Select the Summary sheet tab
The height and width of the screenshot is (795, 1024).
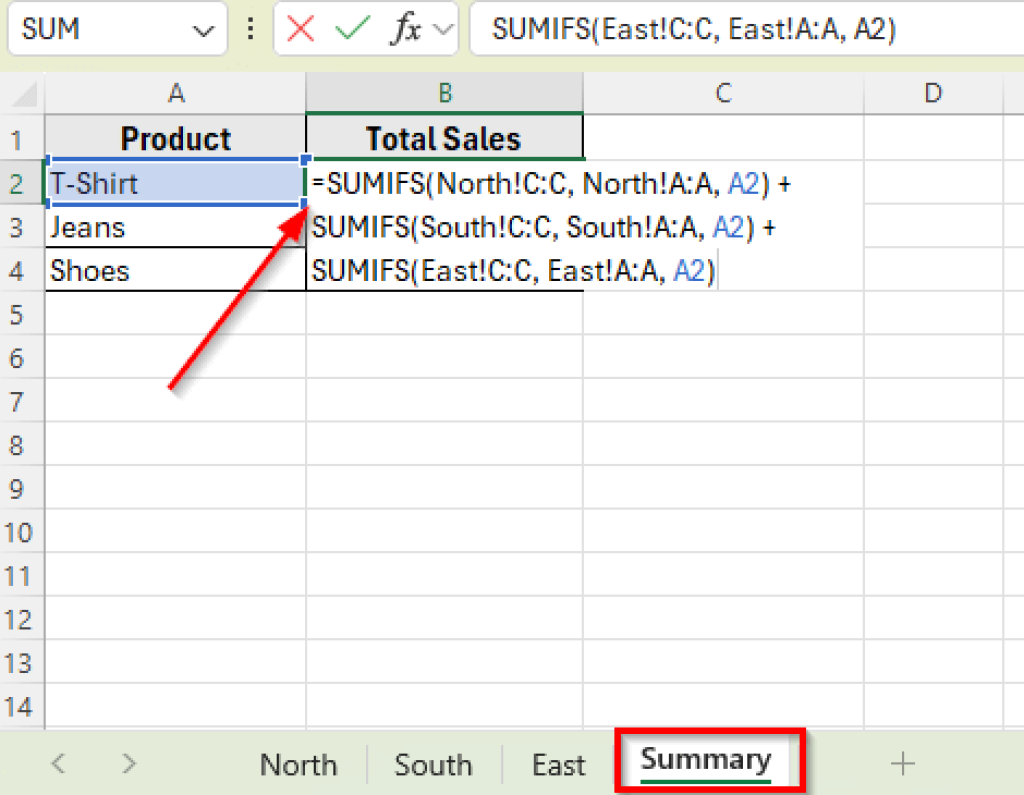click(x=706, y=761)
